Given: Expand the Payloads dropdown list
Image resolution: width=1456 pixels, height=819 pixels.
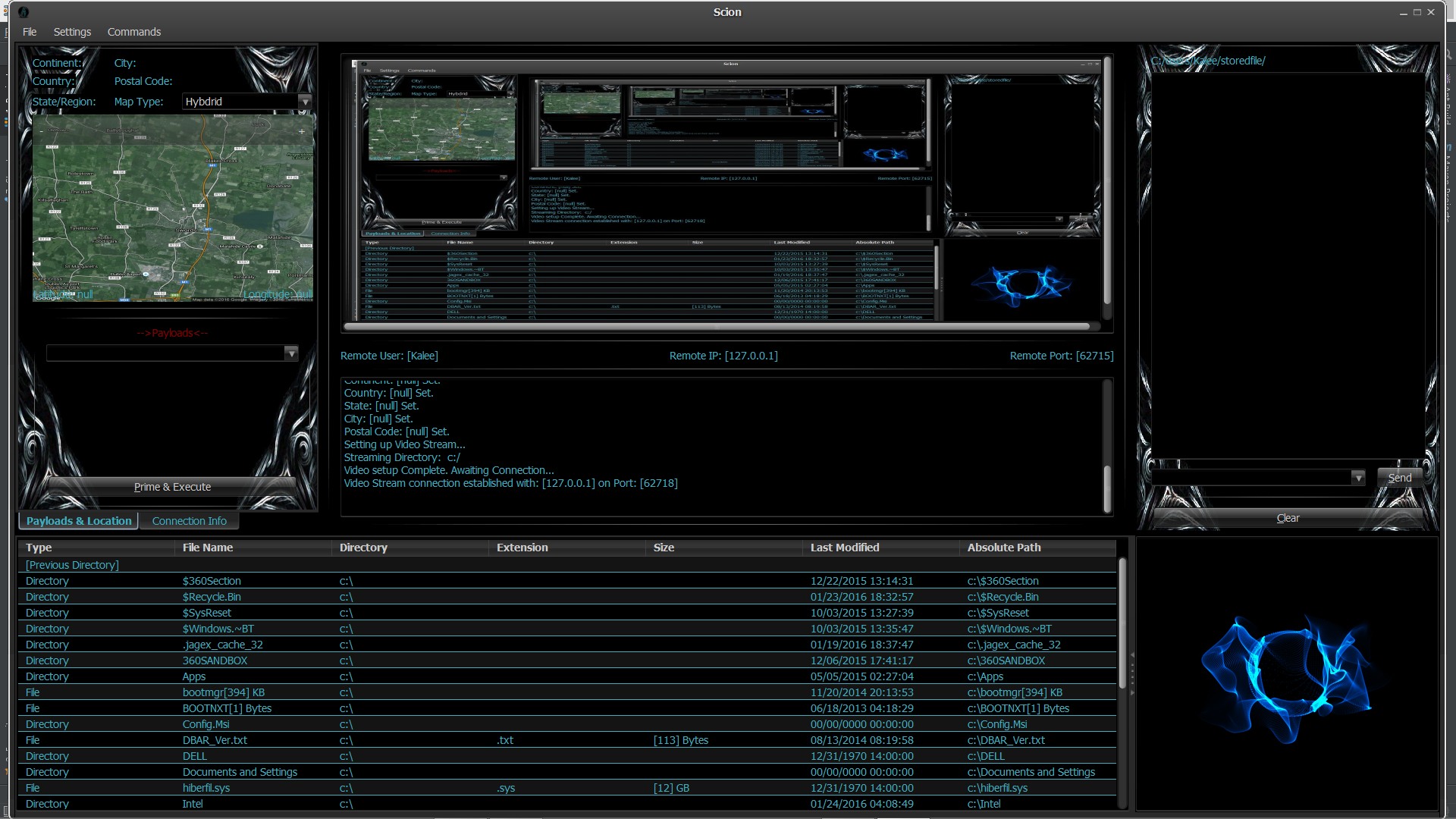Looking at the screenshot, I should tap(290, 353).
